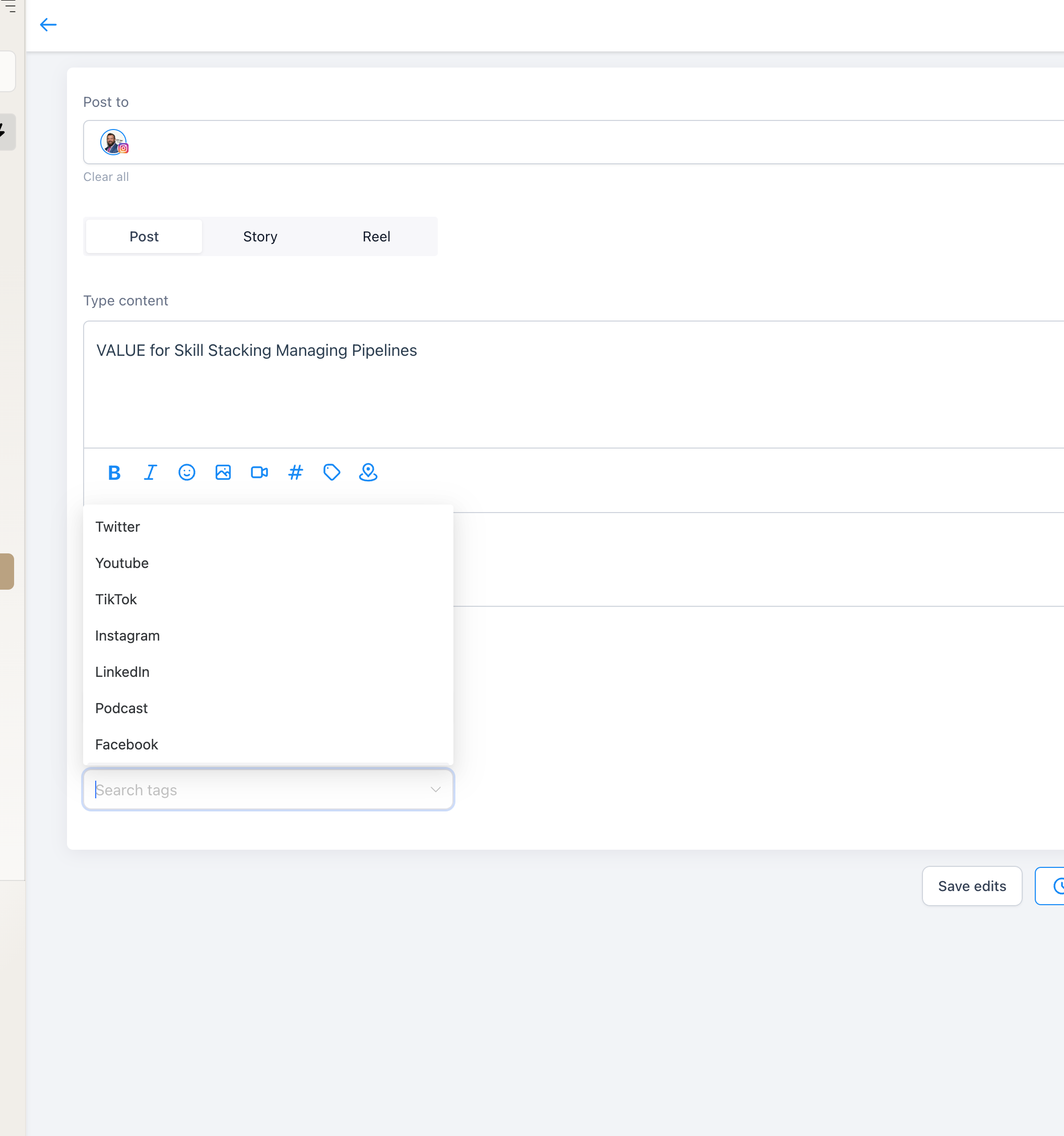Add a location with the pin icon
The width and height of the screenshot is (1064, 1136).
pos(368,473)
